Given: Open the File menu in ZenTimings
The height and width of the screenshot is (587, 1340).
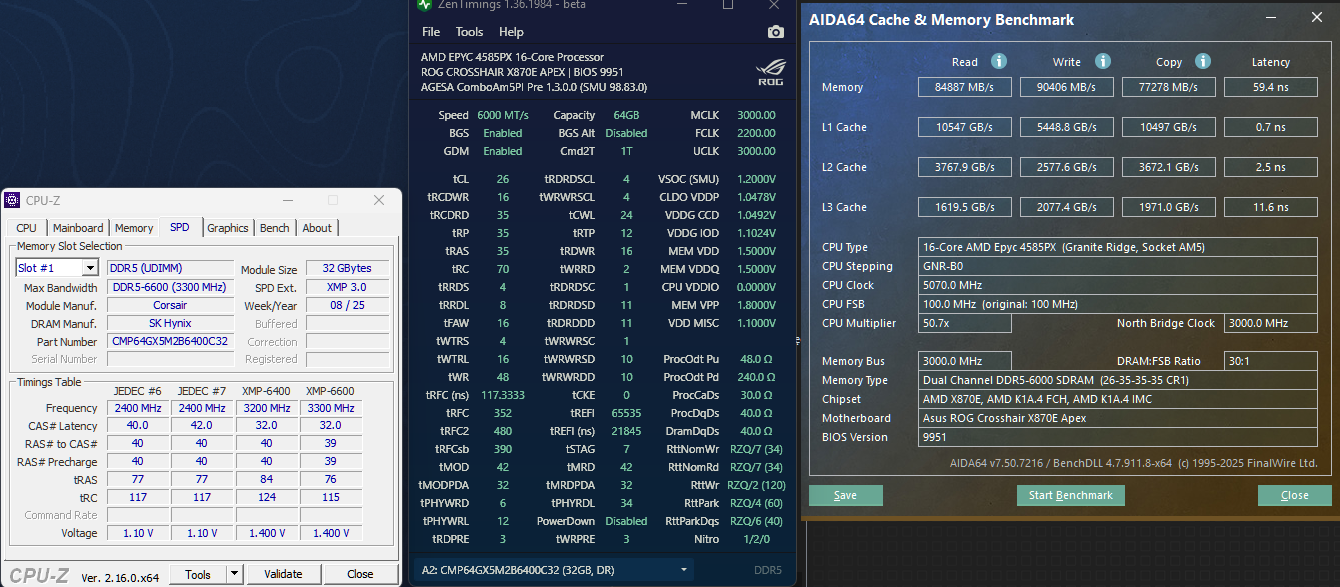Looking at the screenshot, I should 430,32.
